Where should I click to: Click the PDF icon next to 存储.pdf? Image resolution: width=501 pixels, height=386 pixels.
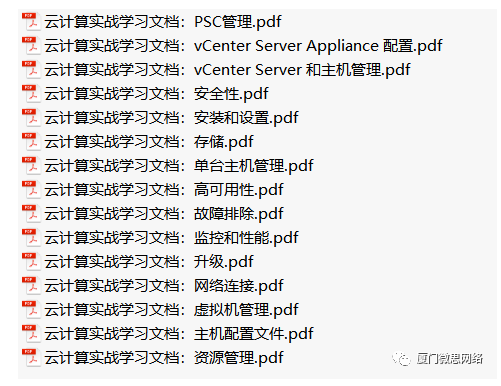(x=31, y=142)
